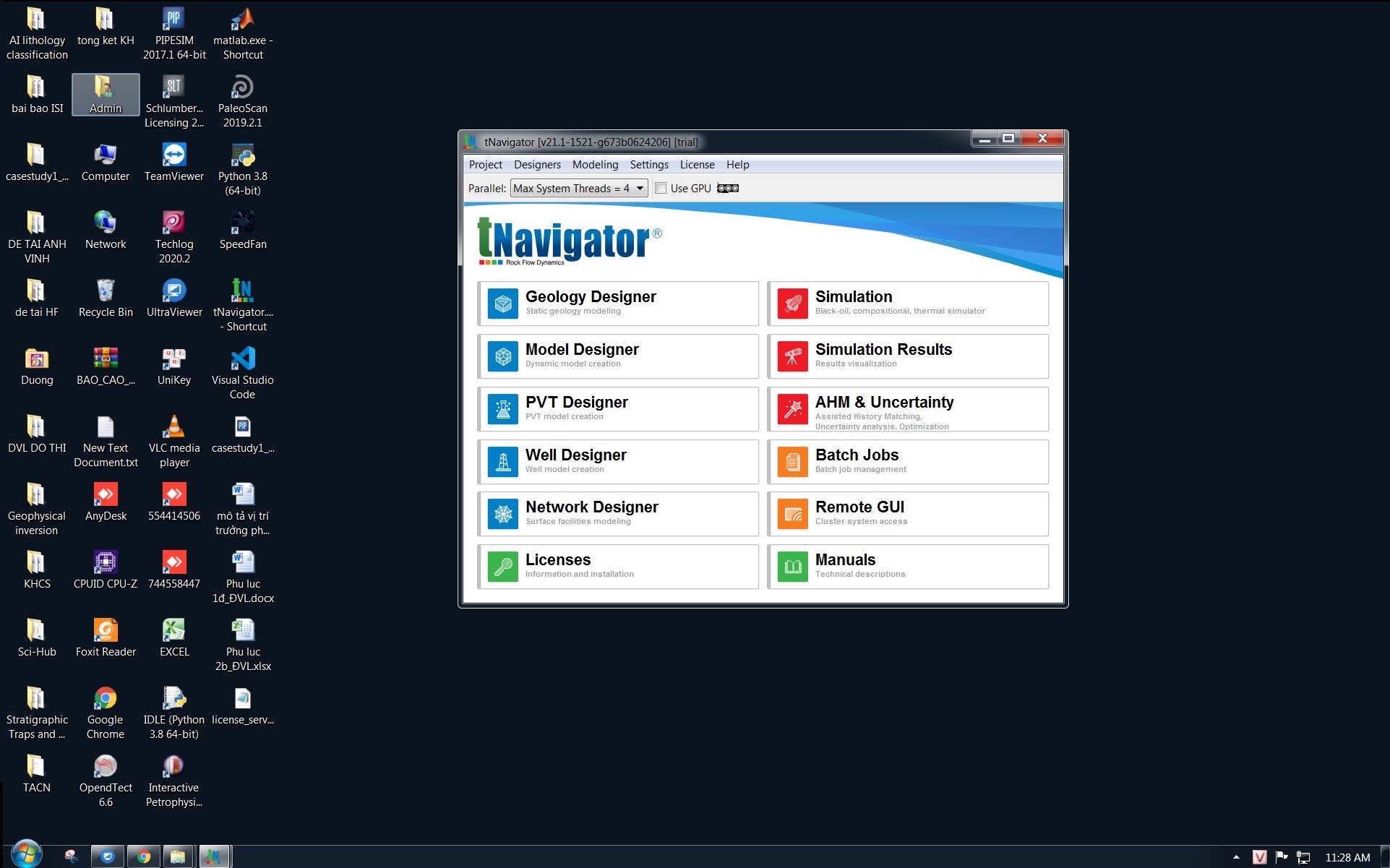
Task: Open Remote GUI icon
Action: [792, 514]
